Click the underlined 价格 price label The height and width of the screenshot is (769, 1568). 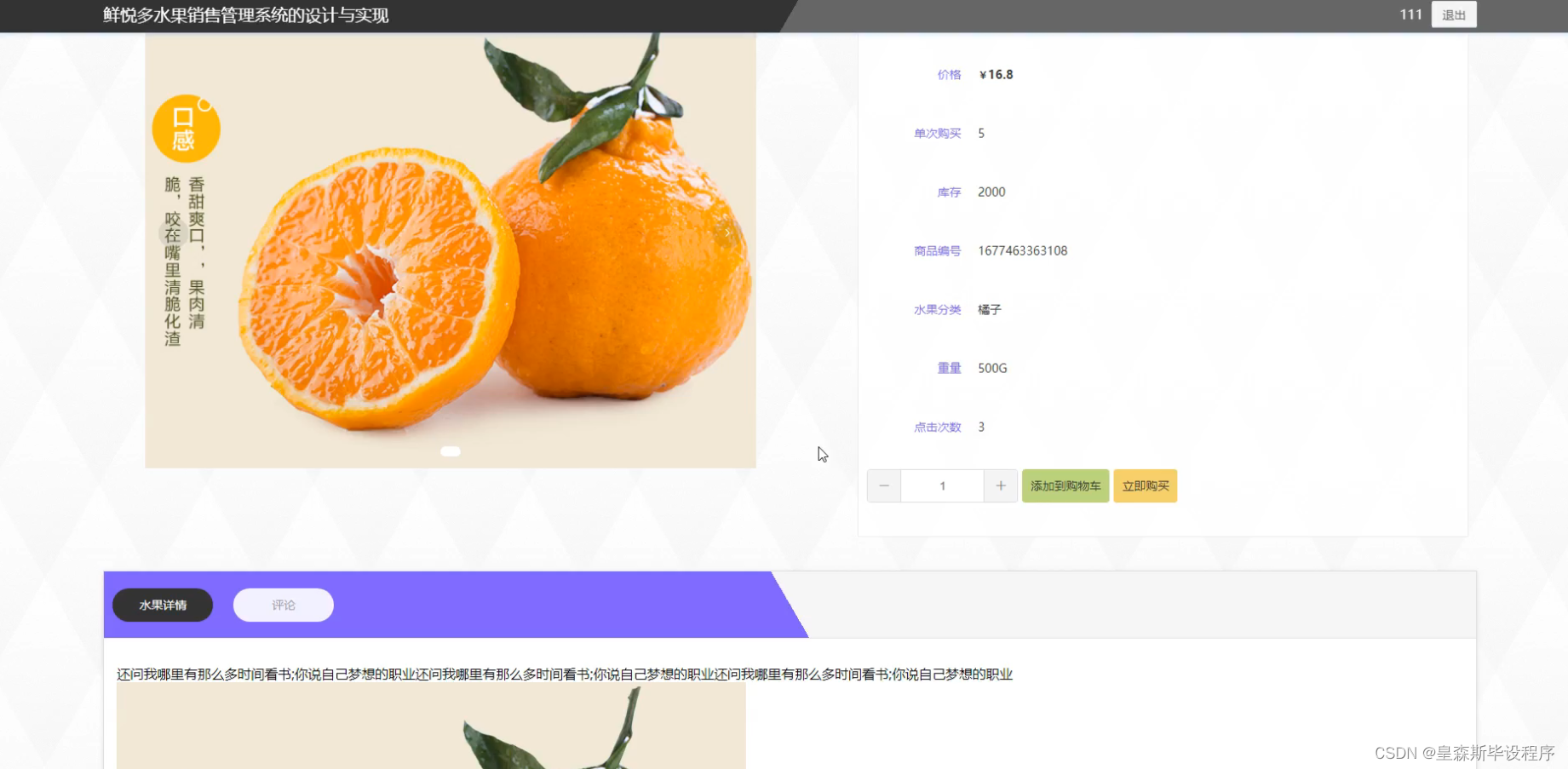(948, 74)
